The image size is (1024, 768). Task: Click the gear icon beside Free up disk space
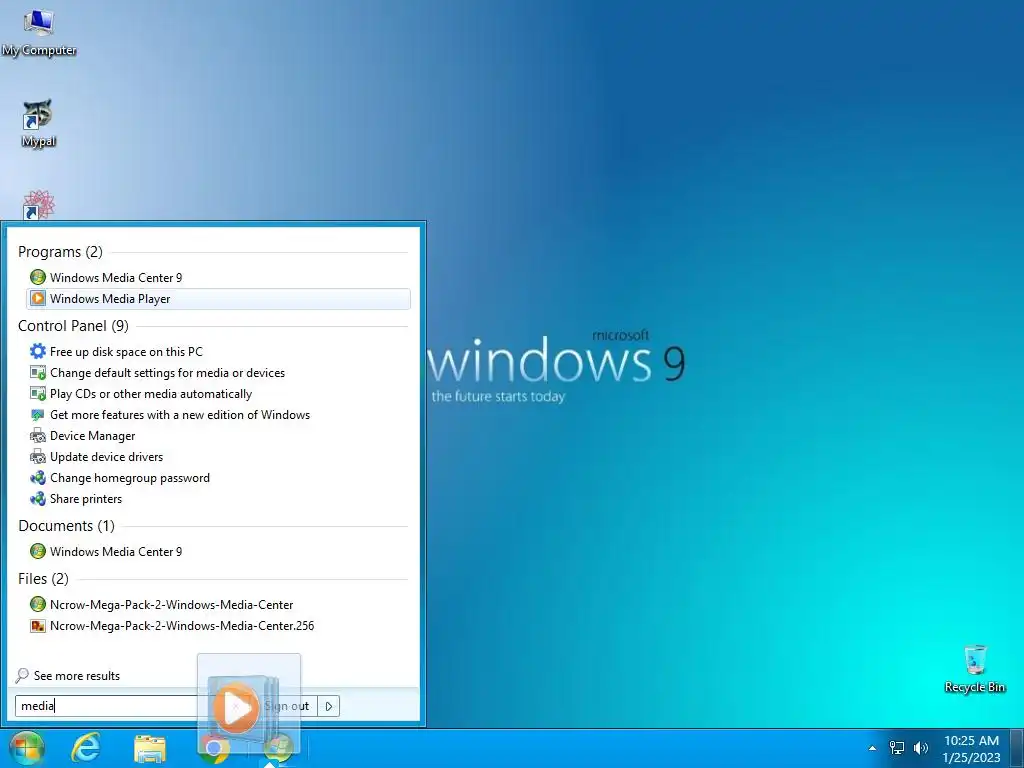[x=38, y=351]
